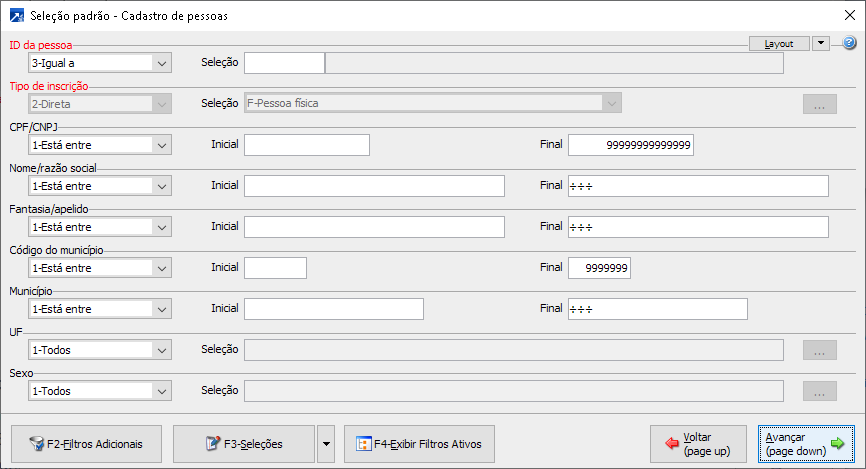Expand the Layout dropdown arrow

tap(820, 43)
